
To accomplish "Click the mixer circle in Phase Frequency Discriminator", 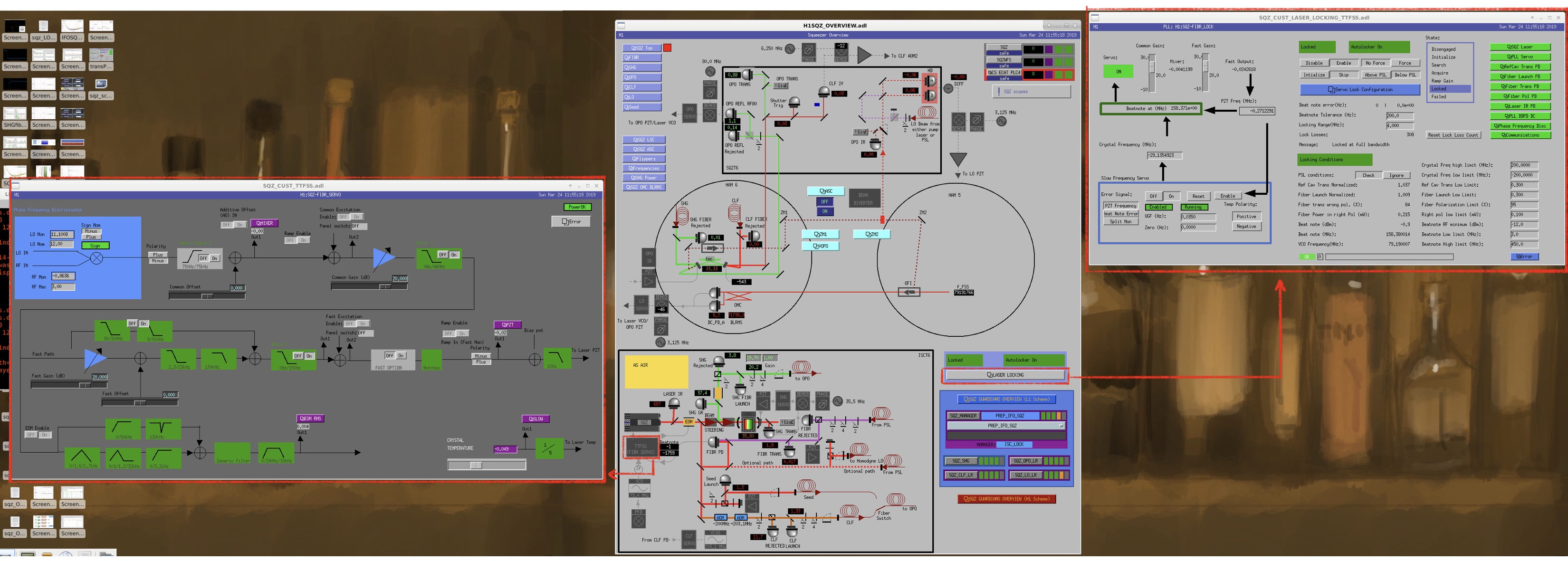I will click(96, 257).
